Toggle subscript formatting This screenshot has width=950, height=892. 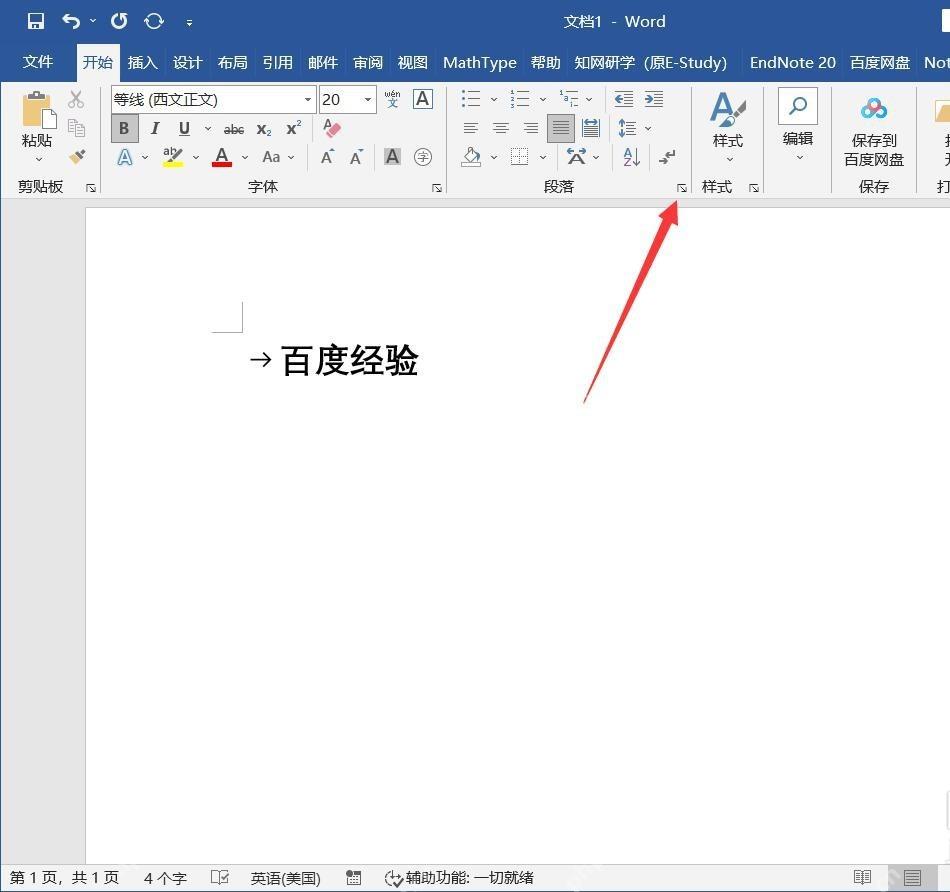tap(264, 129)
